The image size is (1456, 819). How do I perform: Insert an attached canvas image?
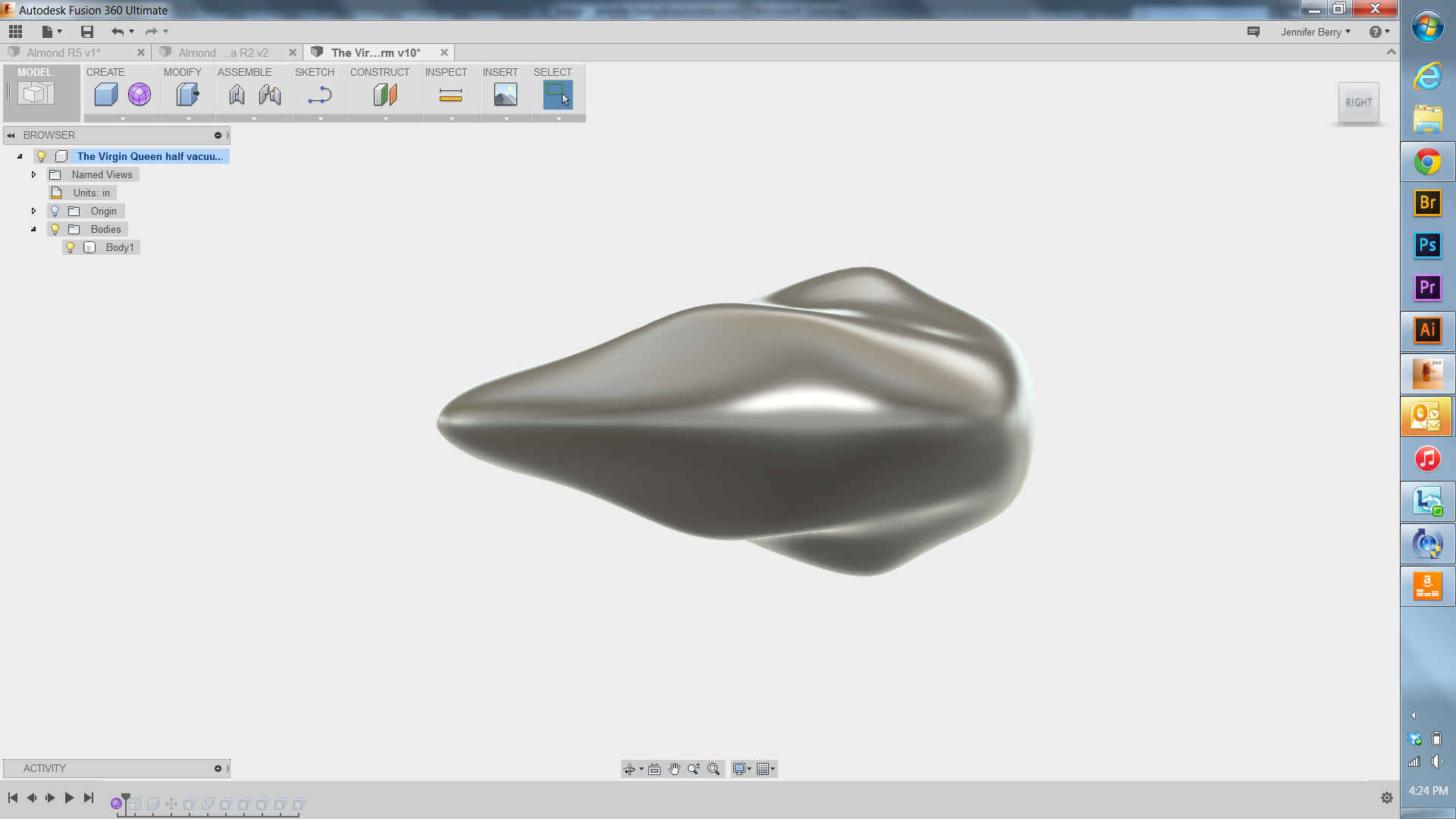coord(504,93)
